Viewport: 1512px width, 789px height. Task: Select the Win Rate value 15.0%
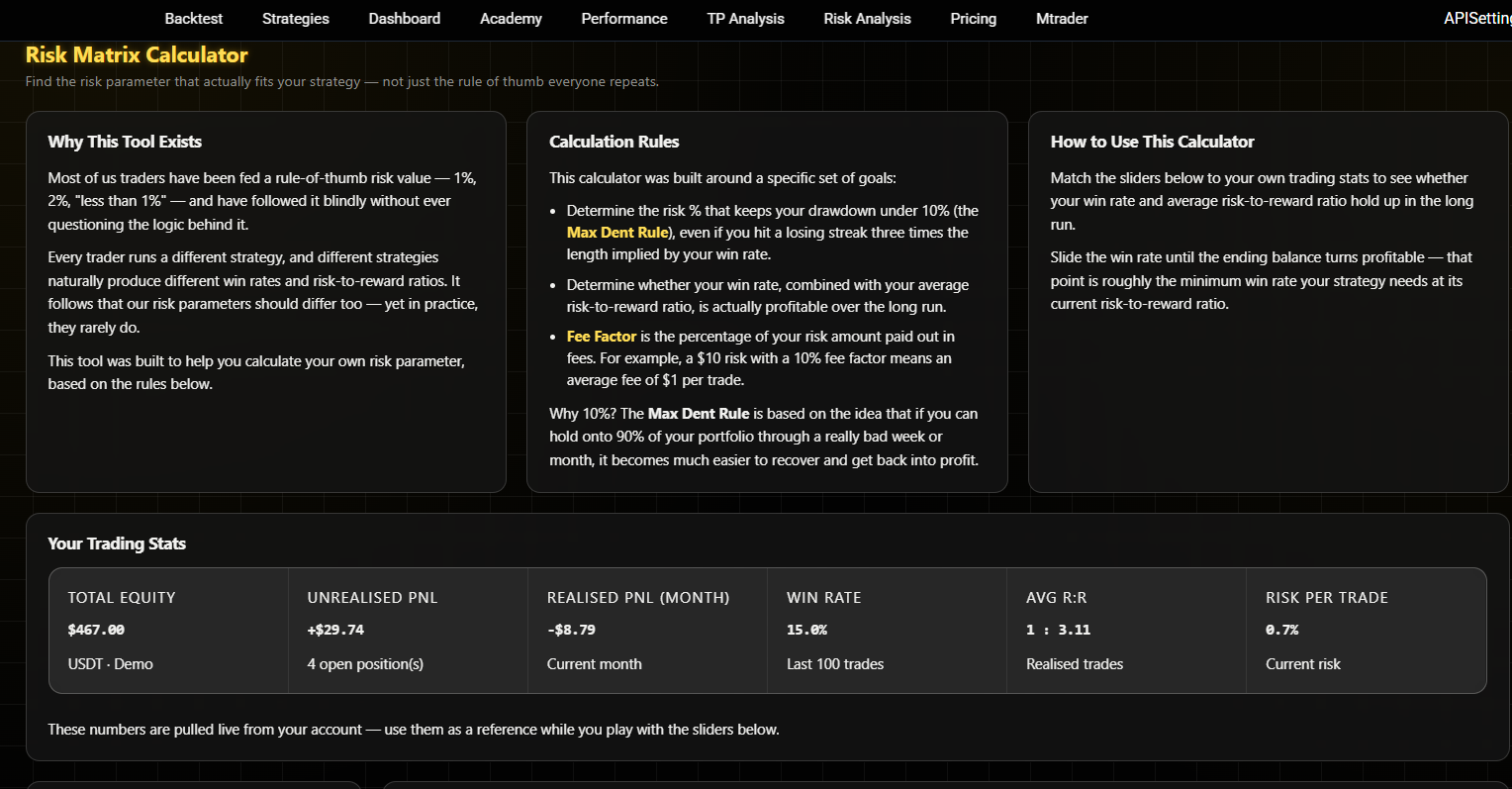pyautogui.click(x=806, y=630)
